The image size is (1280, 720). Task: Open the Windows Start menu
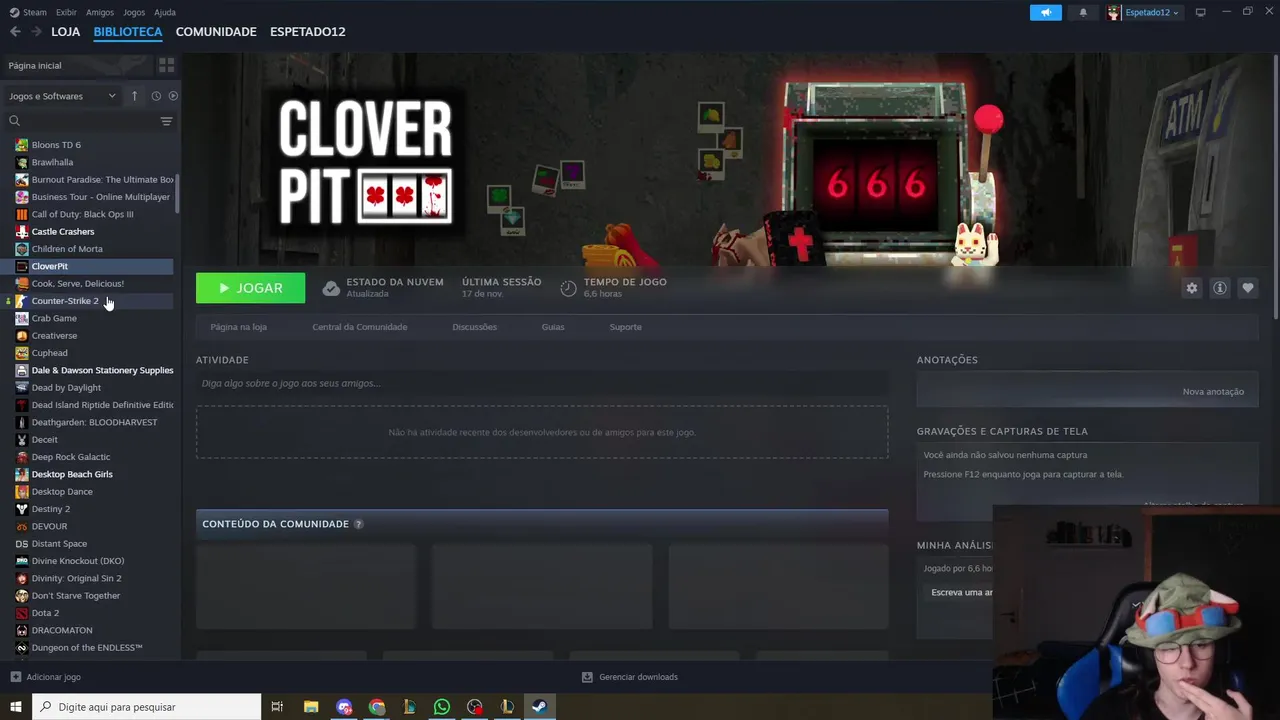16,707
